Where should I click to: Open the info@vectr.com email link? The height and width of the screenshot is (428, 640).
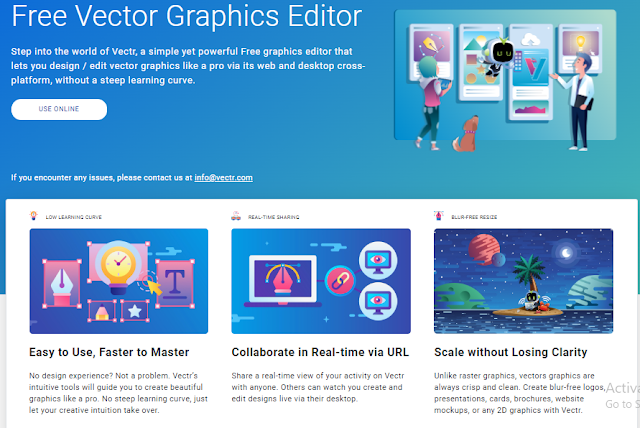pos(223,177)
